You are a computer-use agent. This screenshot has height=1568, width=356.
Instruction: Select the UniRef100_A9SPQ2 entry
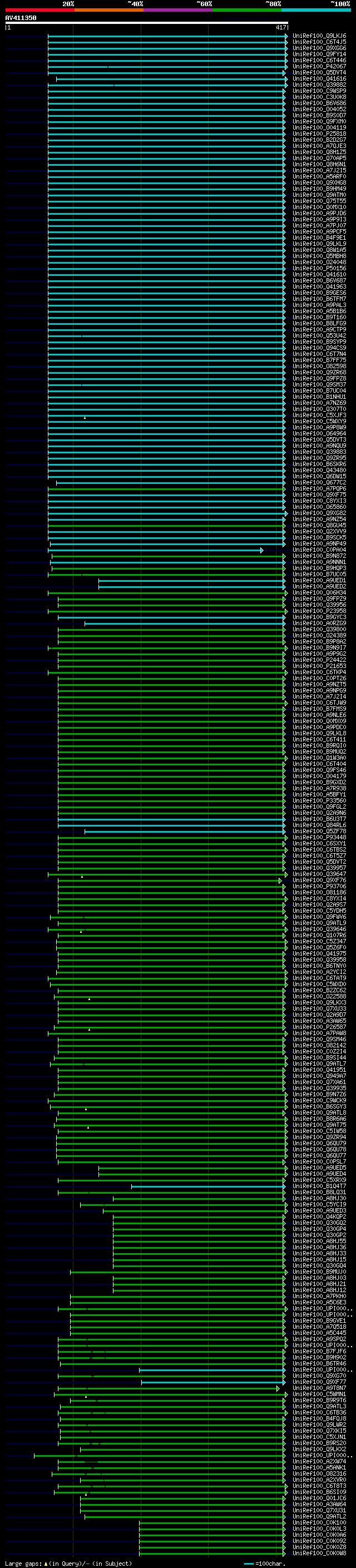[x=319, y=1338]
